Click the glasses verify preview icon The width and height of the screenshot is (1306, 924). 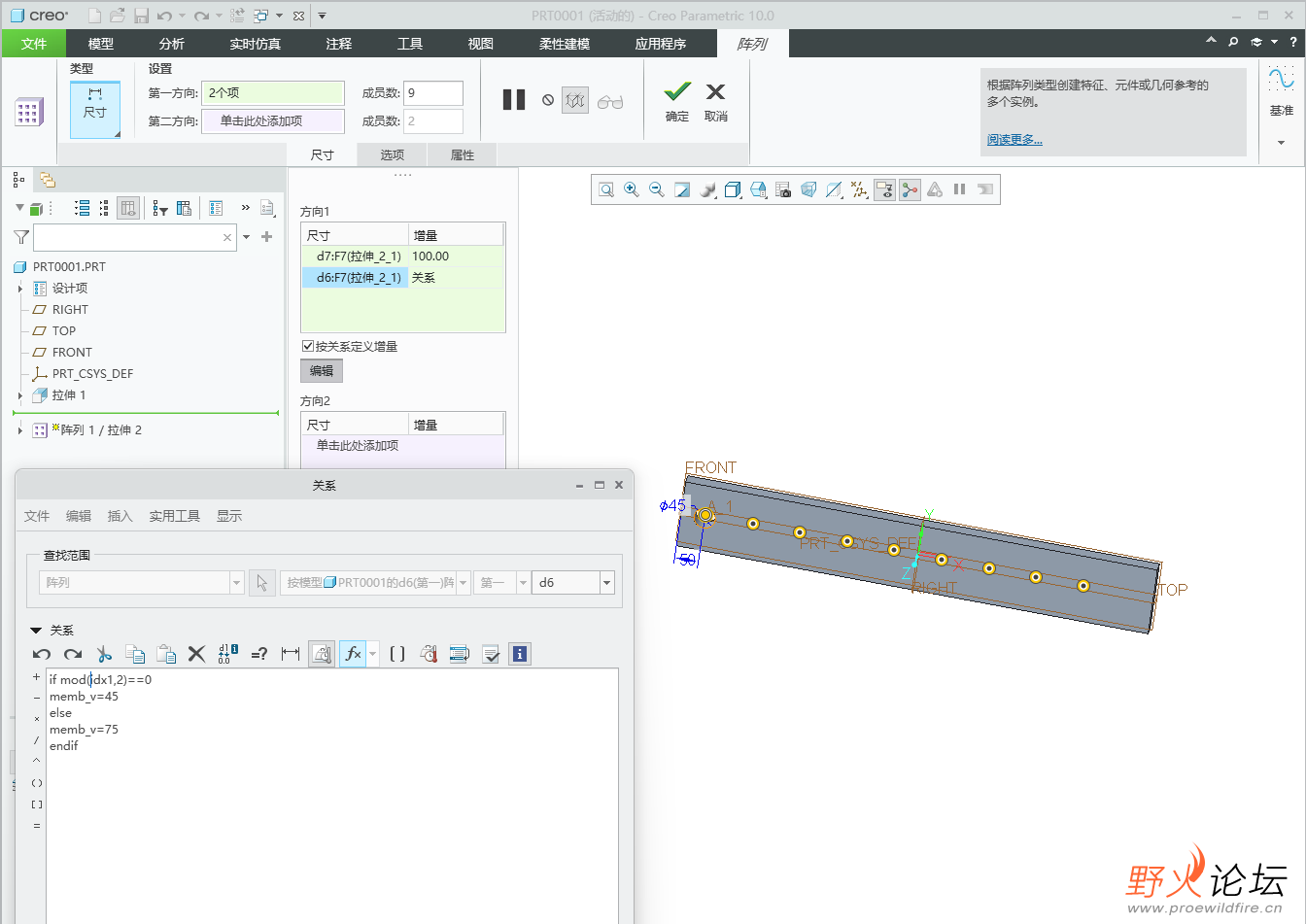pyautogui.click(x=610, y=101)
